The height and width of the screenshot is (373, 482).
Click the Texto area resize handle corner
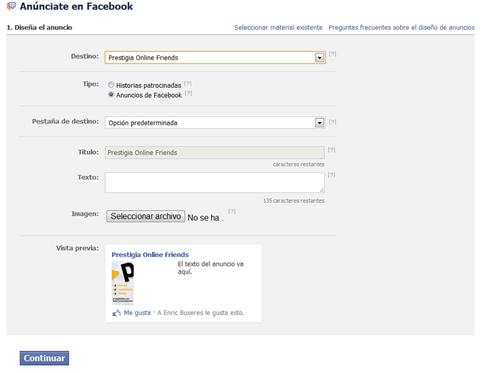[x=321, y=190]
